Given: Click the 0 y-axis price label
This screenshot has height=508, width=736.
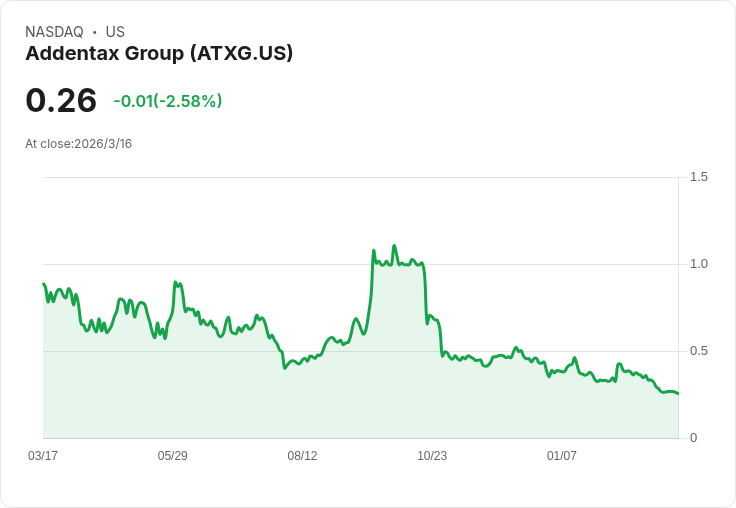Looking at the screenshot, I should tap(693, 438).
